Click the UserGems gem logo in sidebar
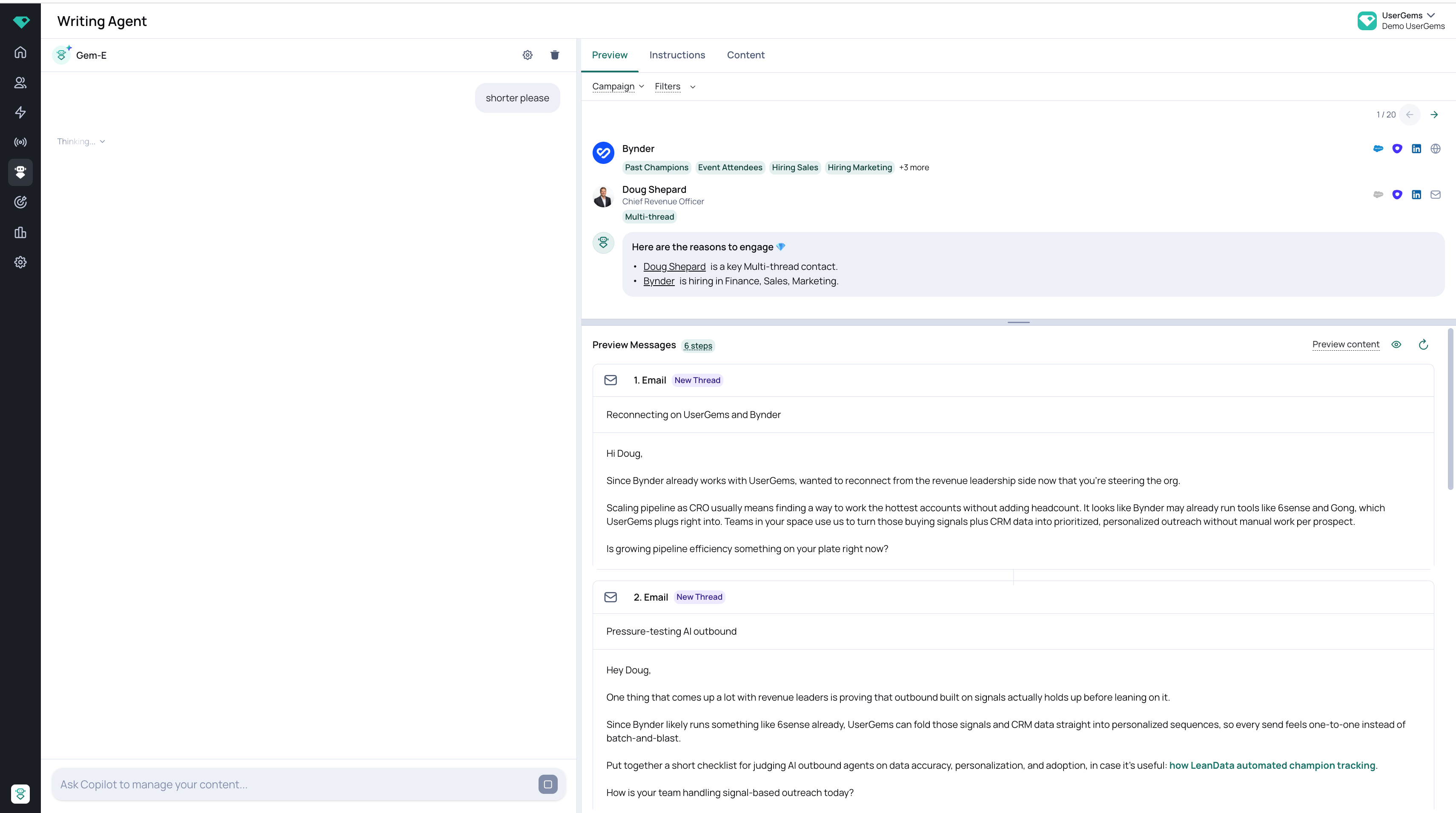 point(21,22)
